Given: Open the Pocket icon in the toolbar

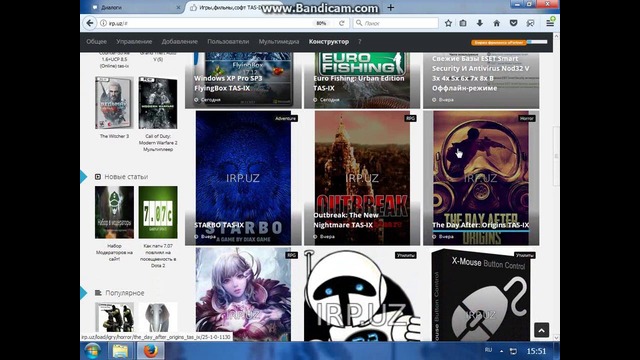Looking at the screenshot, I should pos(513,23).
